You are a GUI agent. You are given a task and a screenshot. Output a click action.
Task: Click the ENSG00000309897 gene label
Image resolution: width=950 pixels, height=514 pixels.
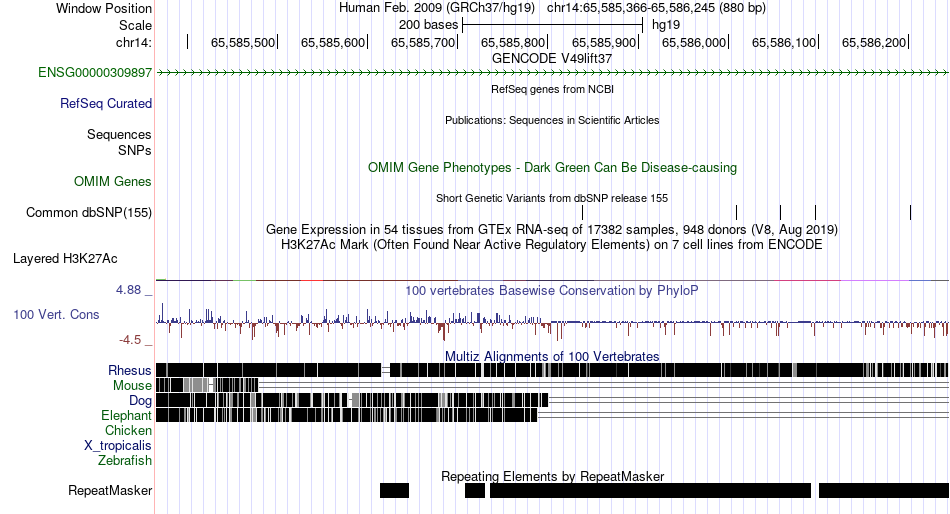coord(95,73)
